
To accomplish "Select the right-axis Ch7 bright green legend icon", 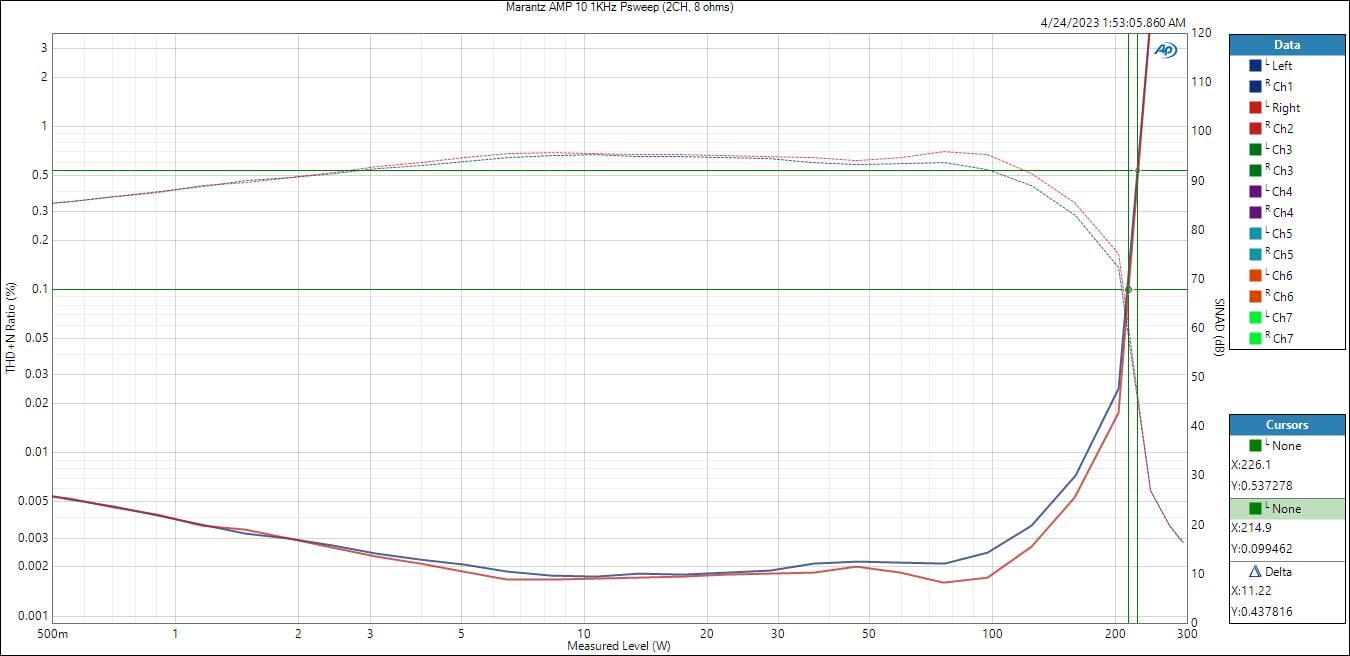I will [1255, 339].
